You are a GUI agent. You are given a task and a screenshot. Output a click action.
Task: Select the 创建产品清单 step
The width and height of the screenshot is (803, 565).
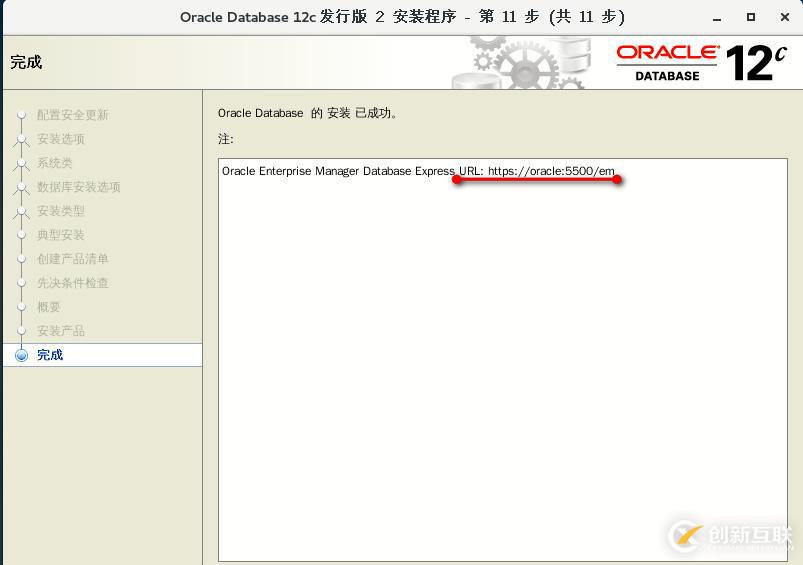point(72,259)
